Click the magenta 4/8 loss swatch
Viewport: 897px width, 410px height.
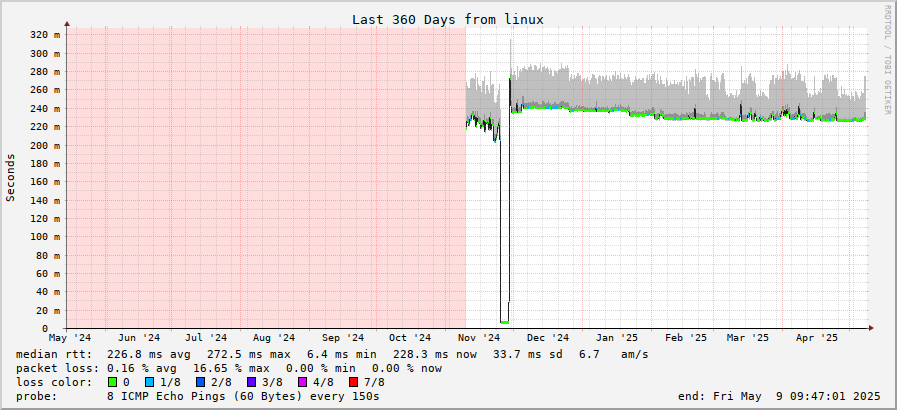point(303,382)
